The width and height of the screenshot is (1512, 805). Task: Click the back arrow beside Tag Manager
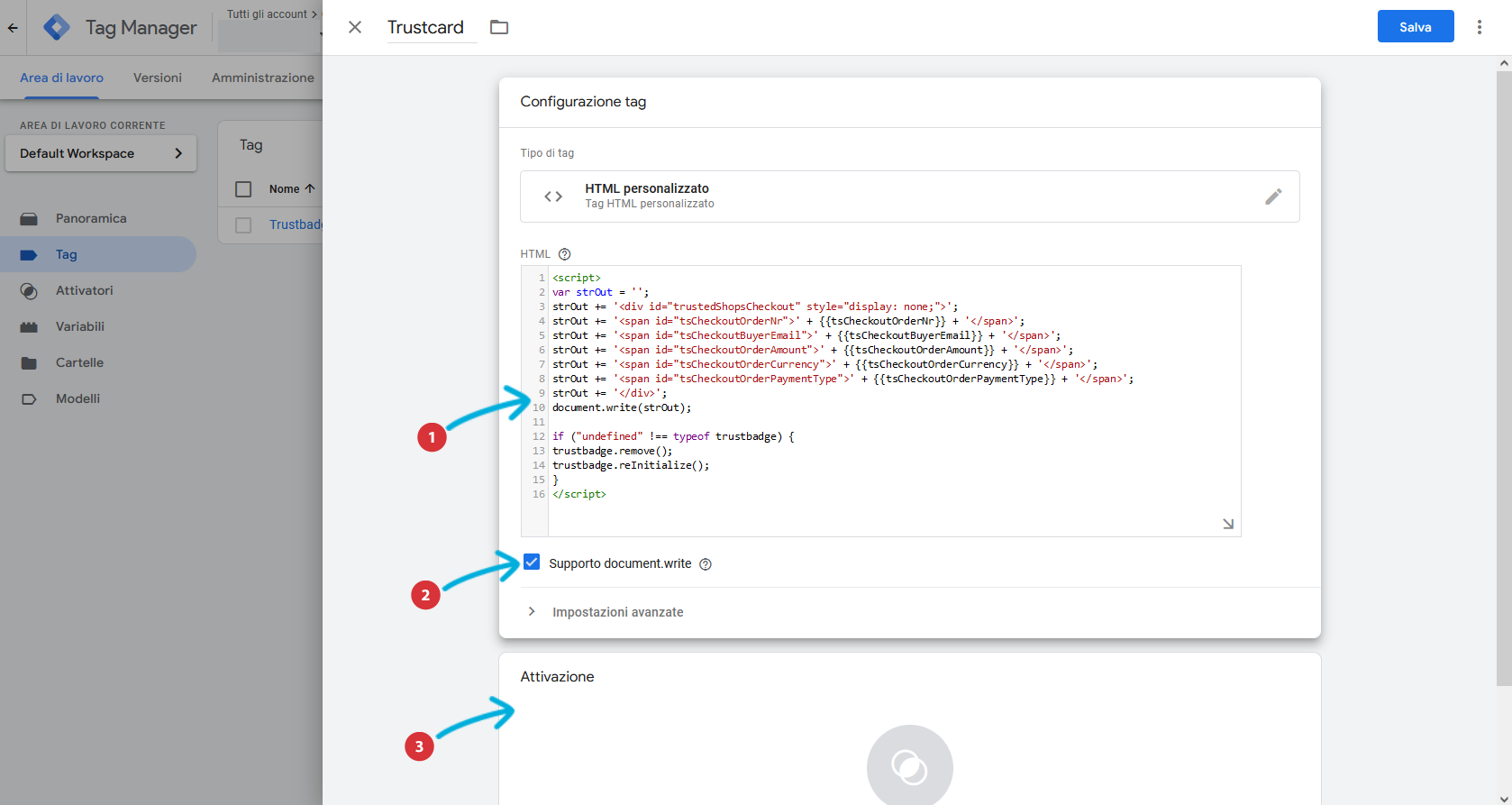click(13, 27)
